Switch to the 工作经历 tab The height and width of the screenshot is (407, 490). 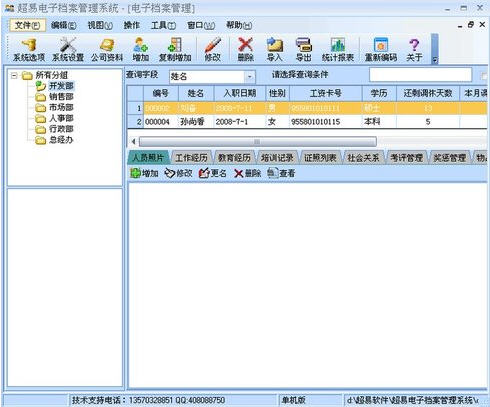(x=192, y=158)
